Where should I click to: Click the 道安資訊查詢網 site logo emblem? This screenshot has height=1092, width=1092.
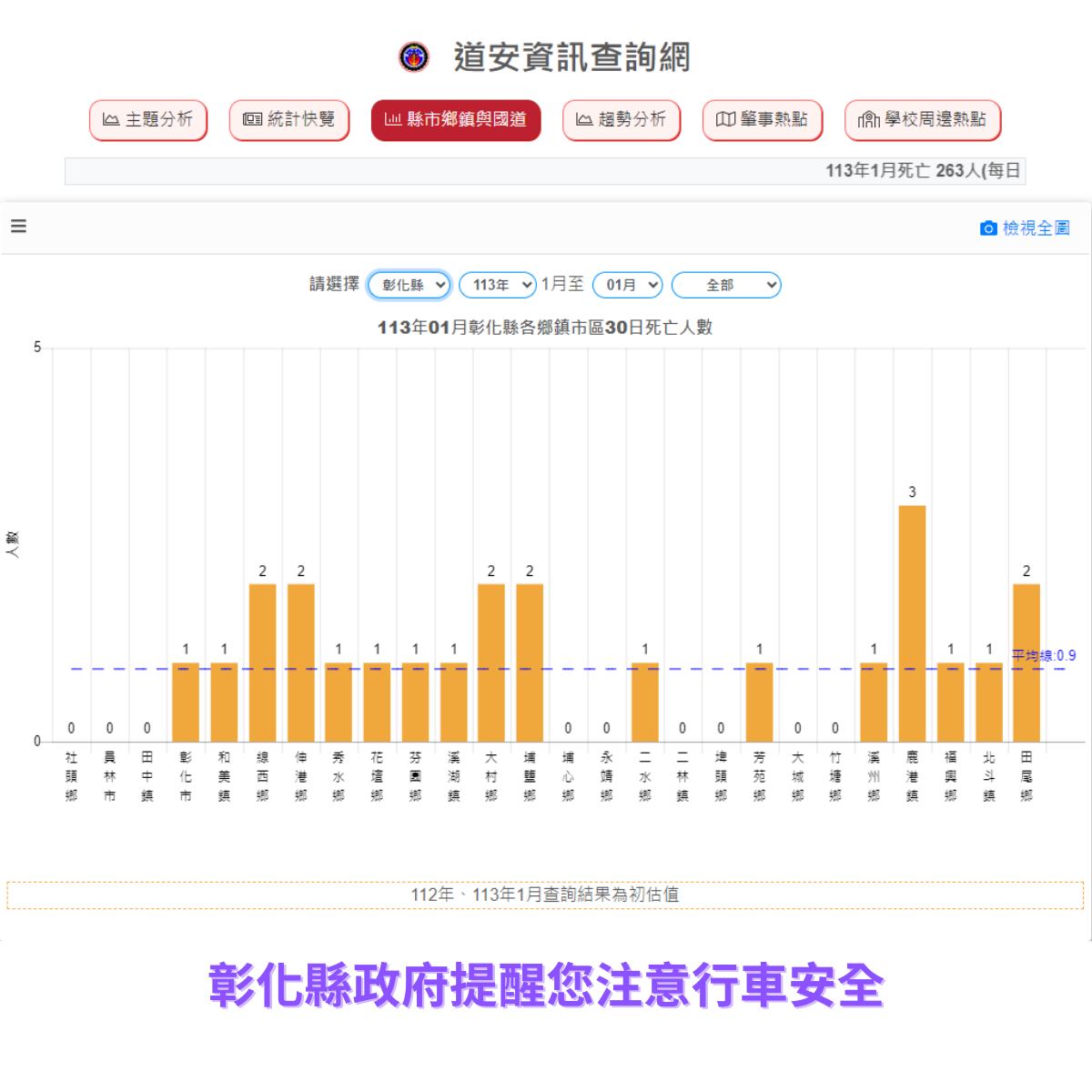(x=414, y=56)
